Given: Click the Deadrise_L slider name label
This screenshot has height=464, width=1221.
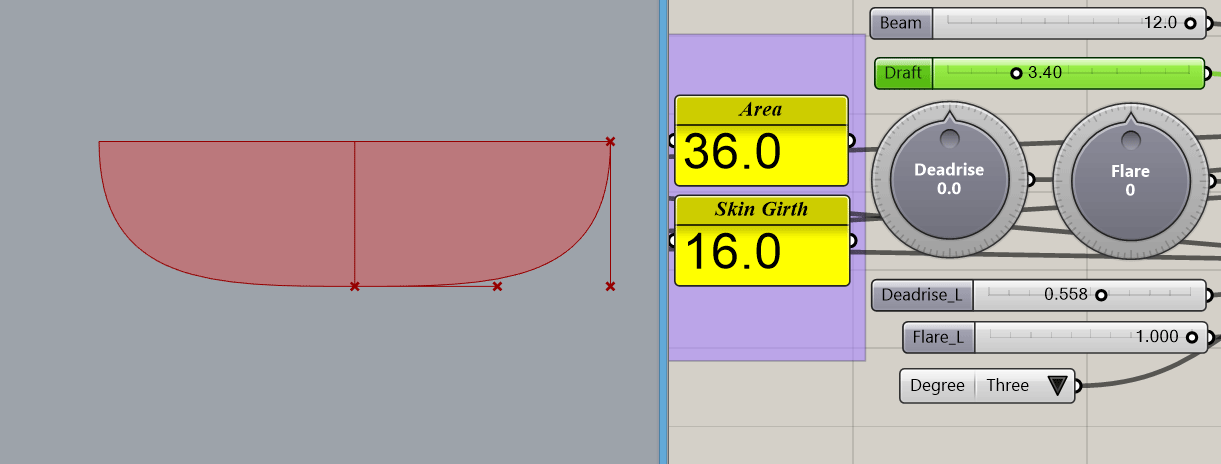Looking at the screenshot, I should [922, 295].
